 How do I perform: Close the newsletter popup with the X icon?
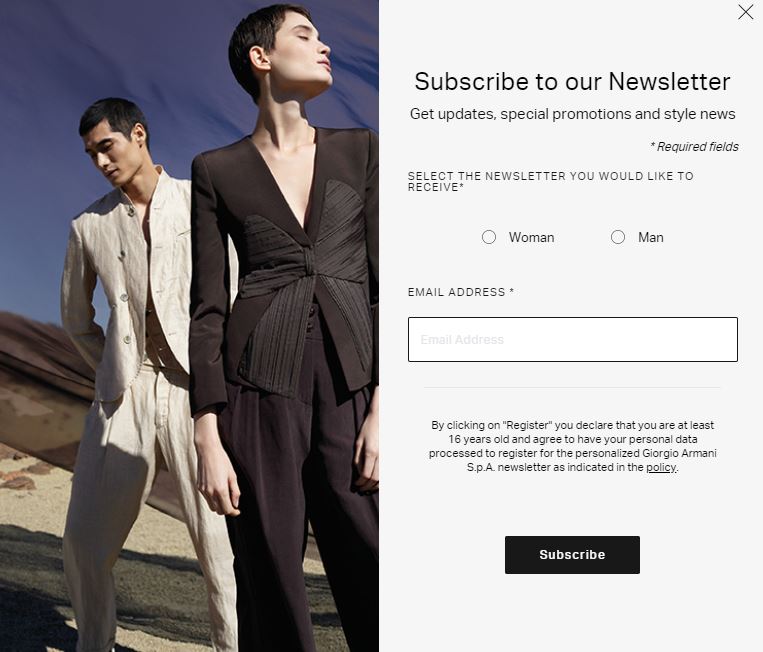coord(745,12)
